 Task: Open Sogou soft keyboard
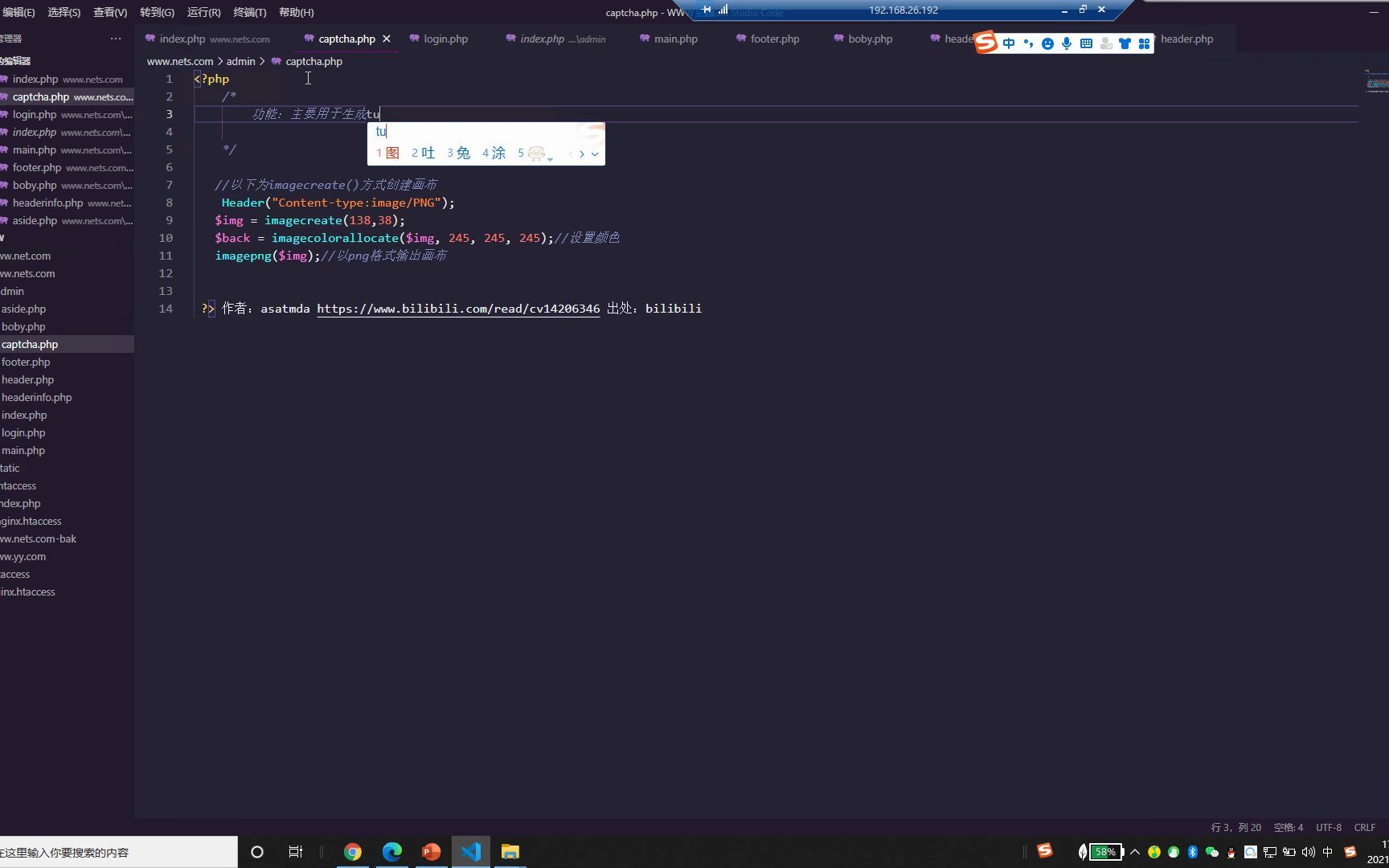(1086, 43)
